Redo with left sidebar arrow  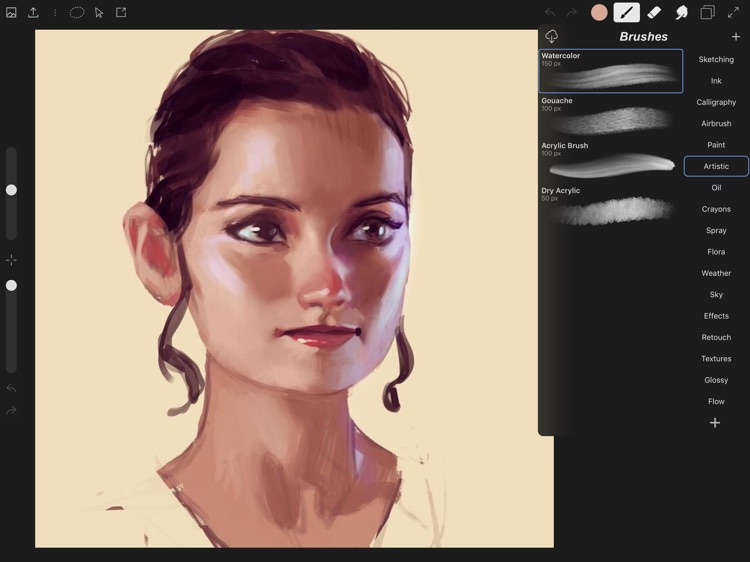click(11, 410)
